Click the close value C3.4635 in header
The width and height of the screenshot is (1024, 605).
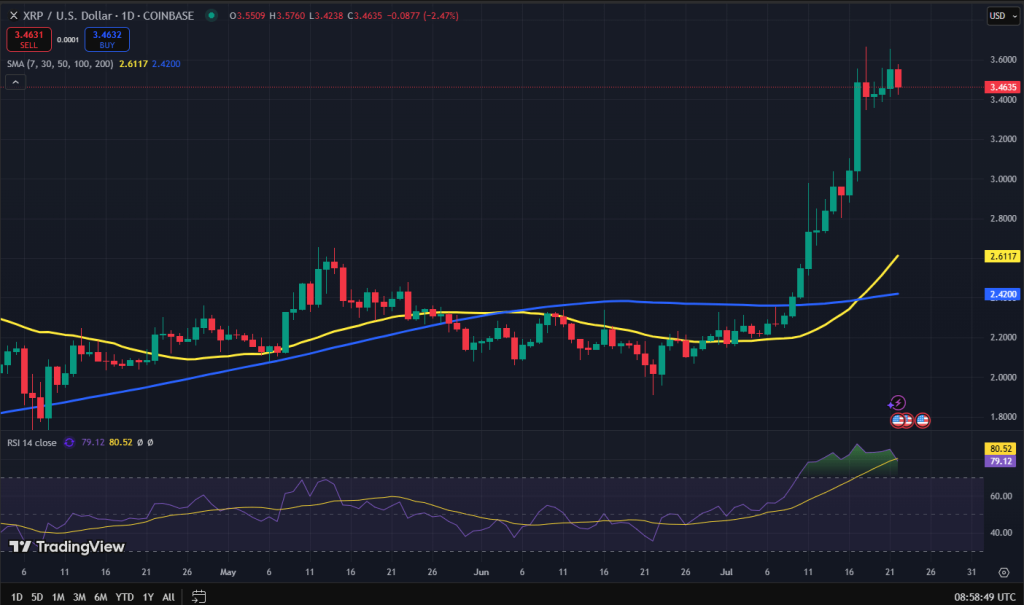coord(364,15)
